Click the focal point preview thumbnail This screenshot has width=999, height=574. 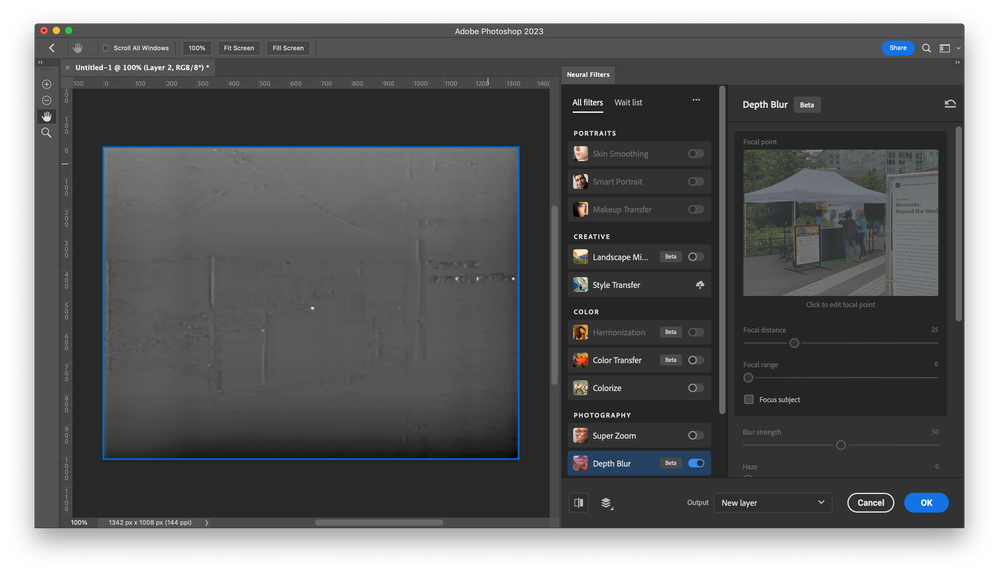click(840, 223)
